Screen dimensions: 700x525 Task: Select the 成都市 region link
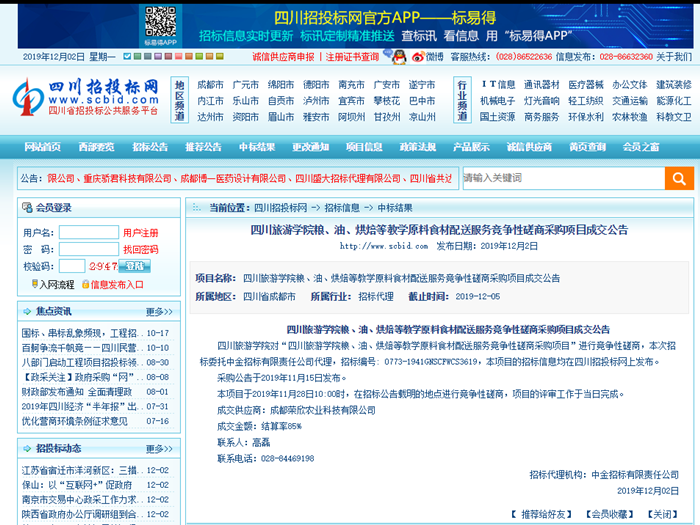point(210,85)
